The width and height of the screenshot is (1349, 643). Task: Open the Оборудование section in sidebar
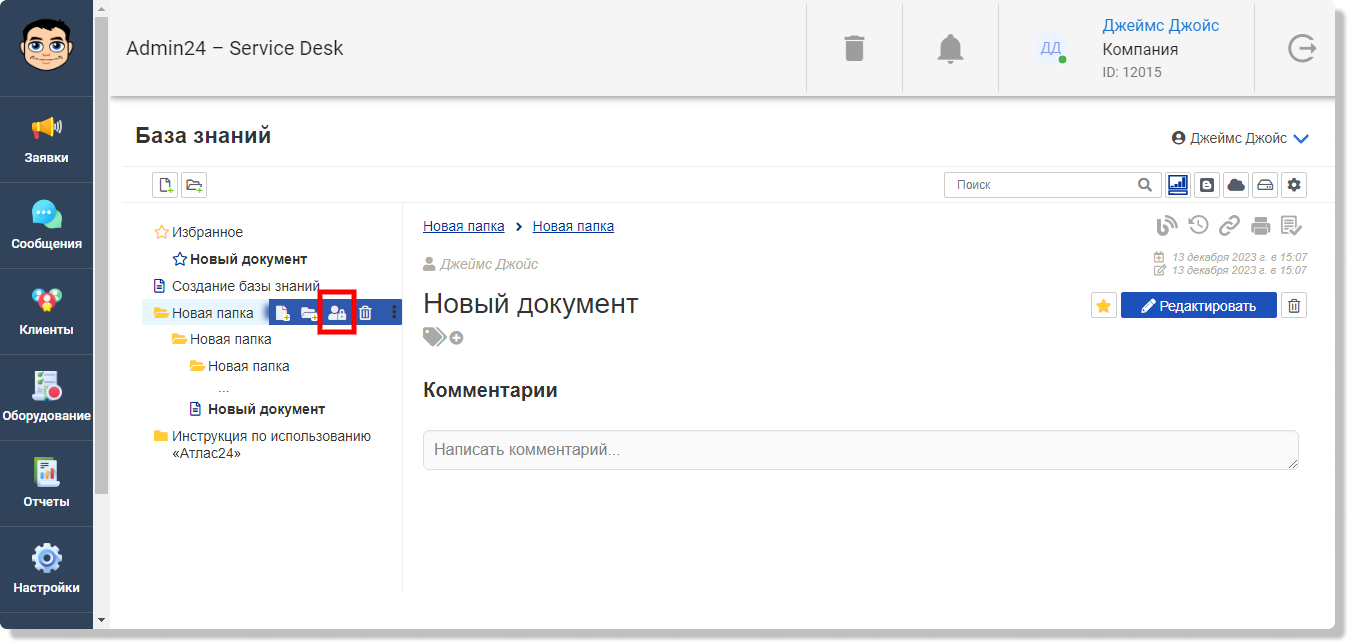[46, 398]
